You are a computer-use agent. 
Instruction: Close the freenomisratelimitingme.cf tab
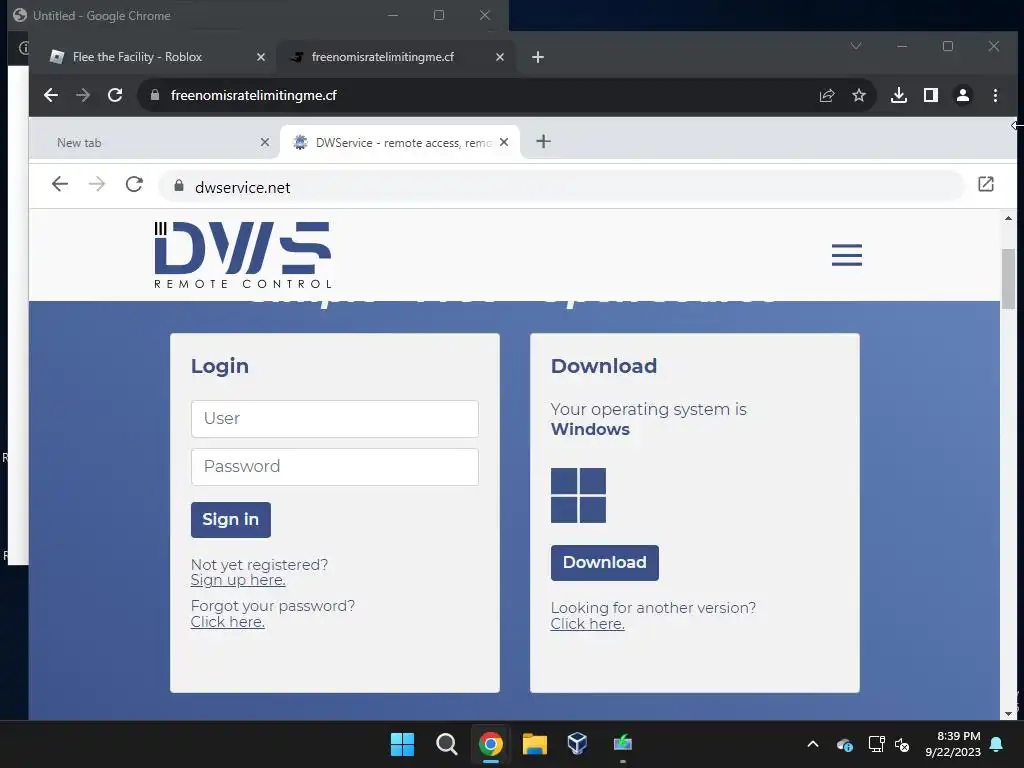500,57
